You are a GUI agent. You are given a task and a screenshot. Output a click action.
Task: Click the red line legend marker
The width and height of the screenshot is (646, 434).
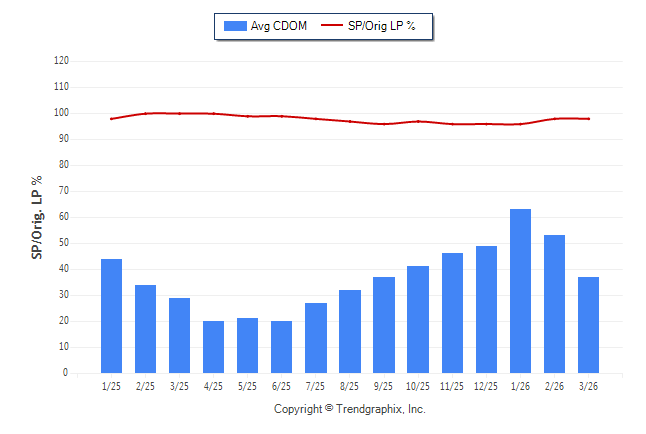(x=331, y=26)
